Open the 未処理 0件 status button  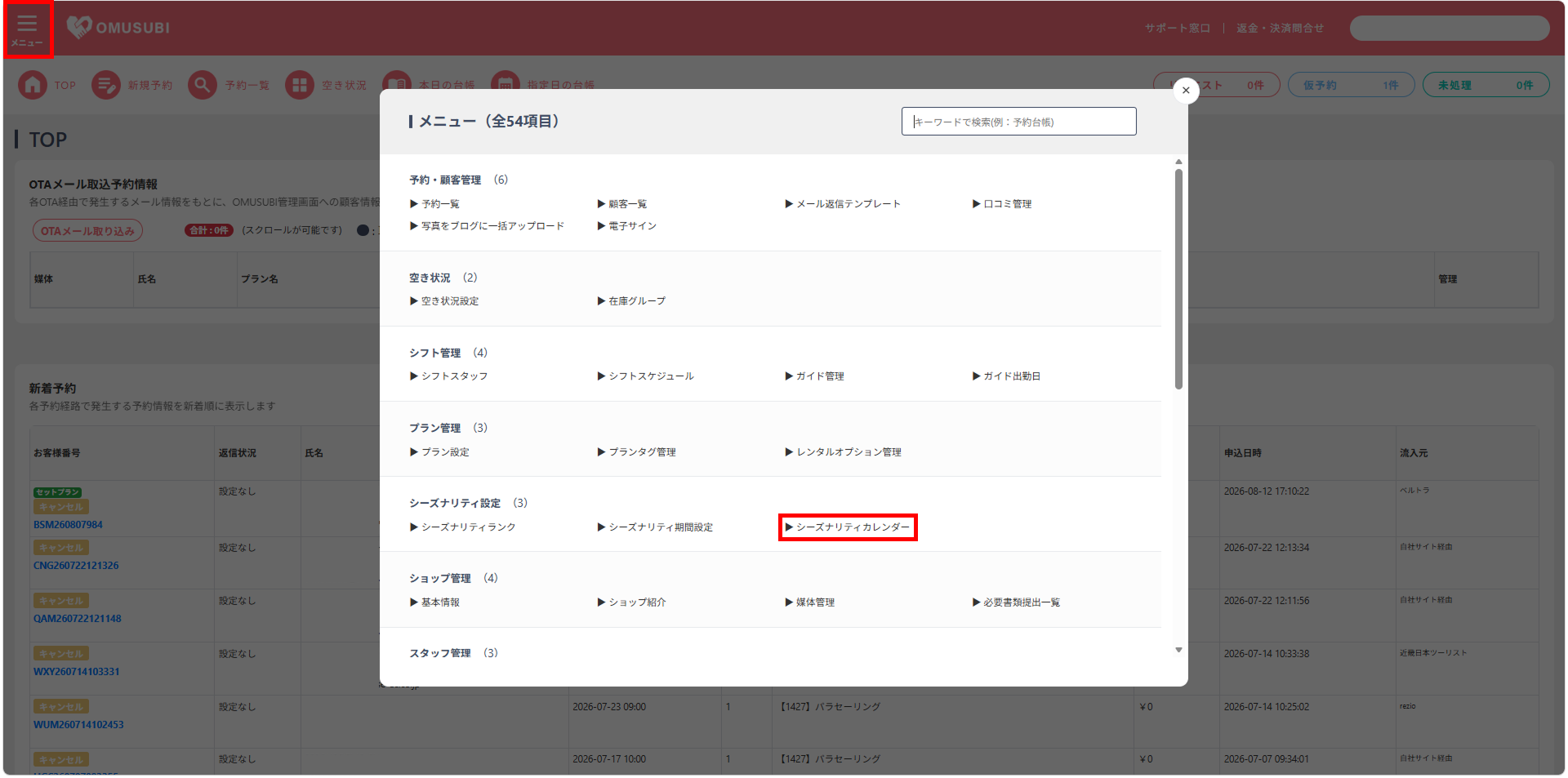point(1486,85)
